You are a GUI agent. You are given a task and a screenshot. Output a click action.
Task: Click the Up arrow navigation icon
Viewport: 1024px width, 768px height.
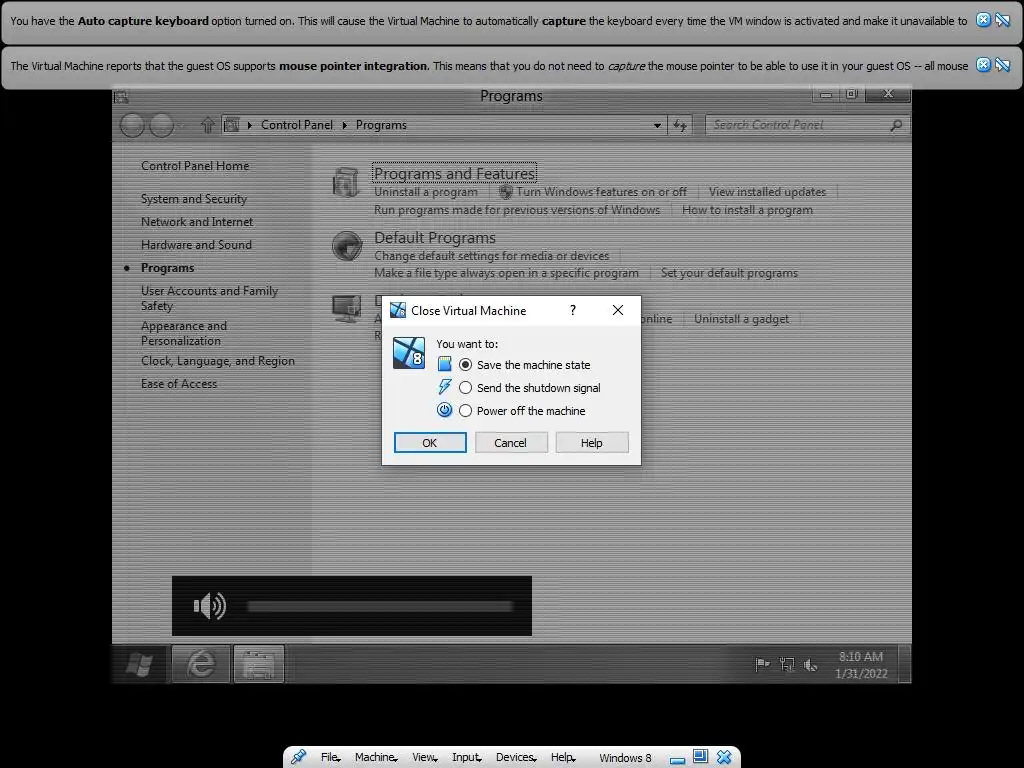pos(208,125)
